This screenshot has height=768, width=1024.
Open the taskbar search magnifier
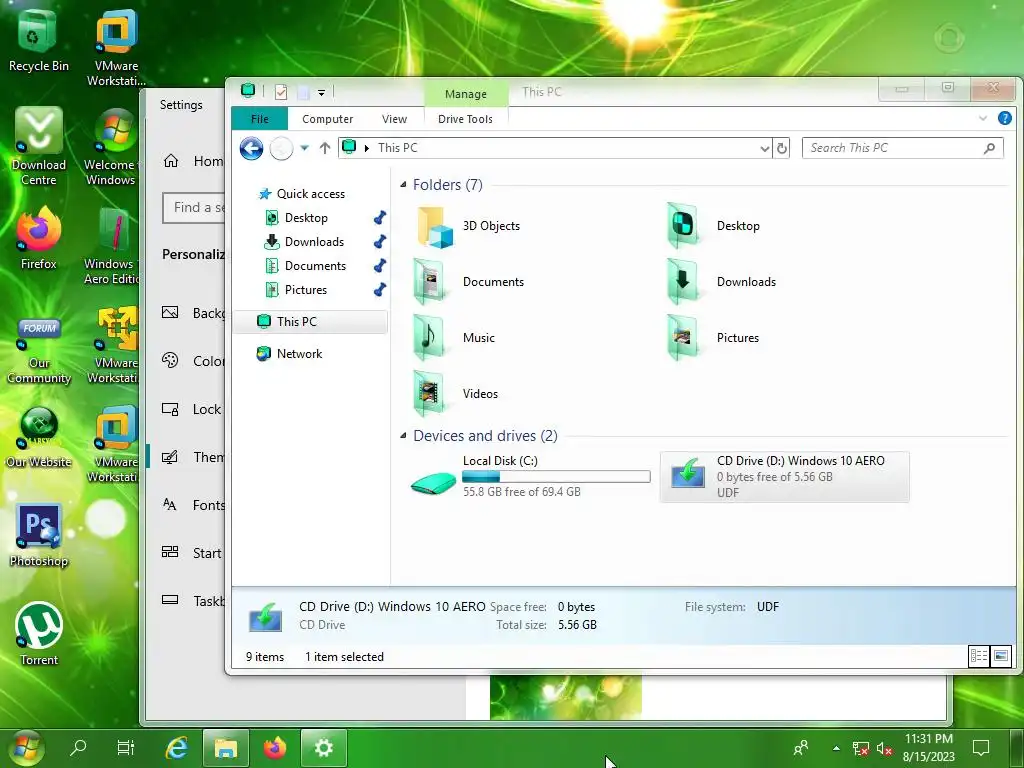coord(78,747)
